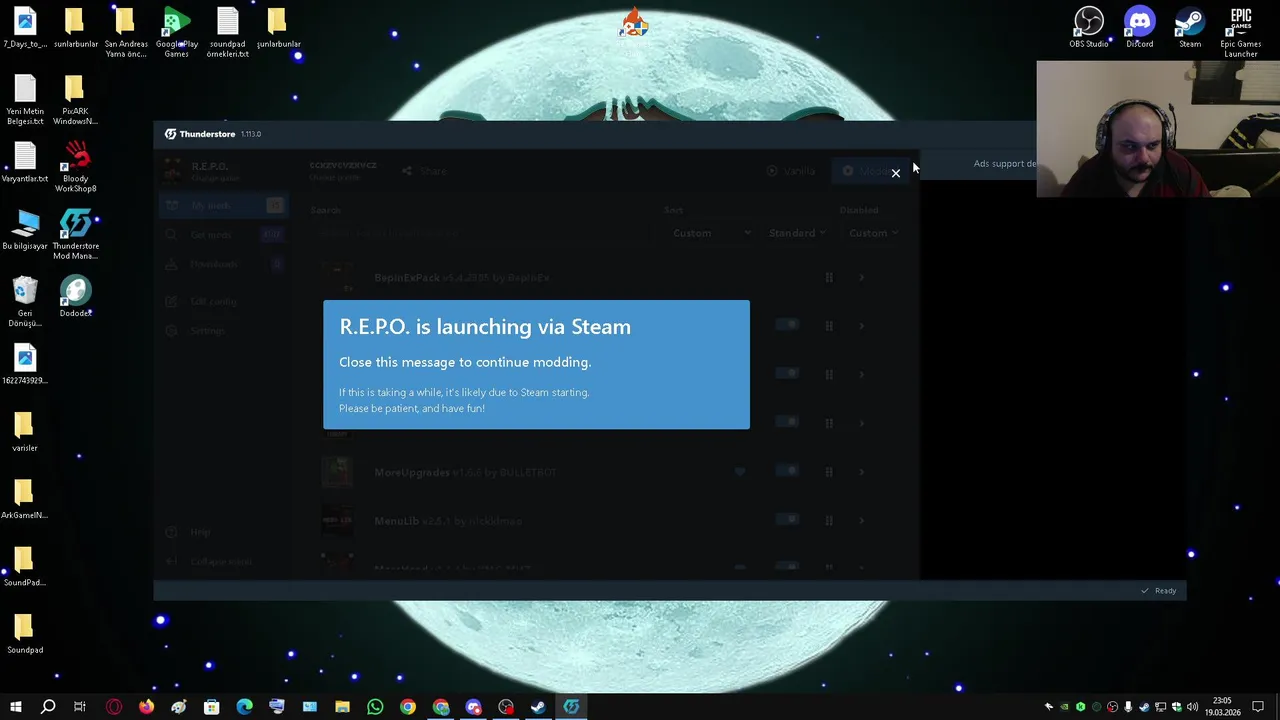Close the R.E.P.O. launching message
Viewport: 1280px width, 720px height.
[x=896, y=173]
